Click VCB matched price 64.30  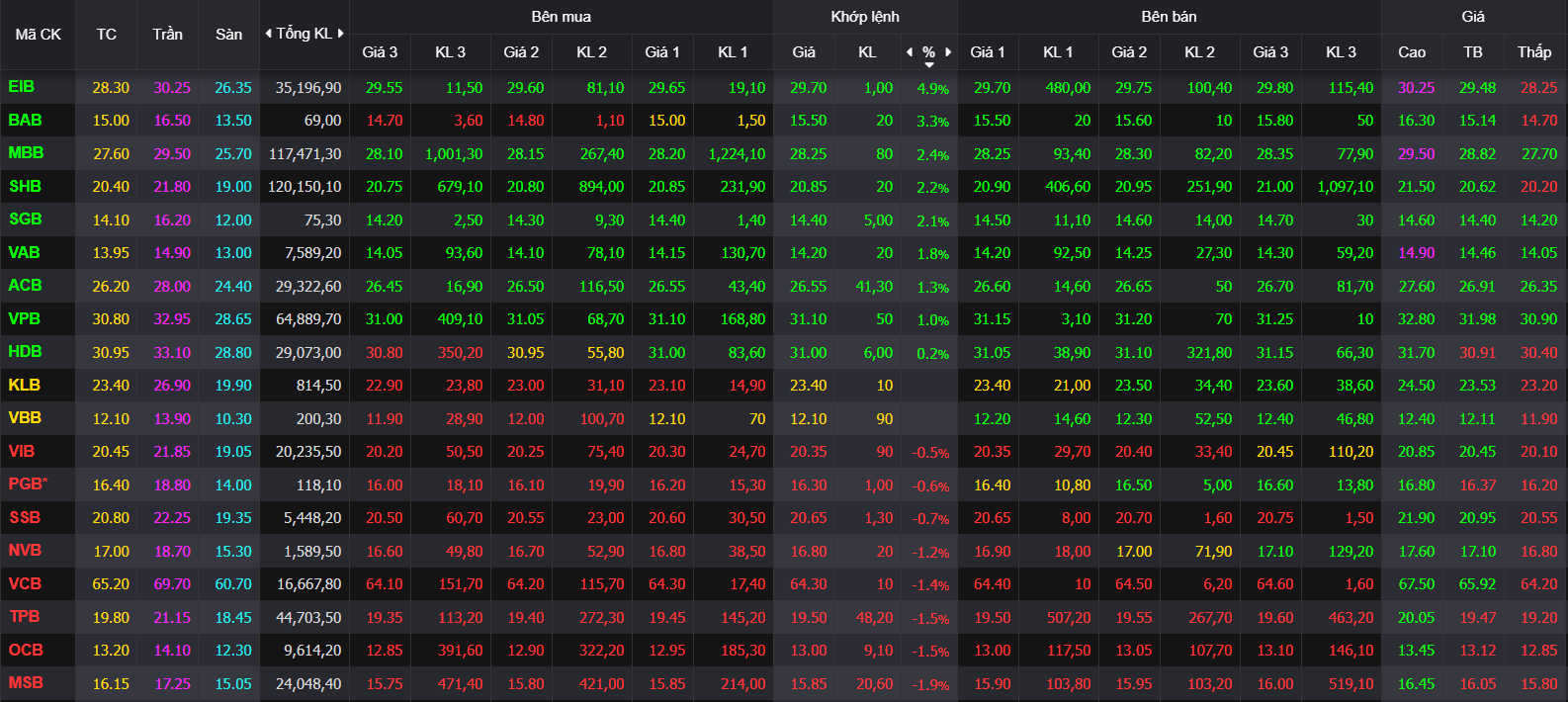[808, 584]
